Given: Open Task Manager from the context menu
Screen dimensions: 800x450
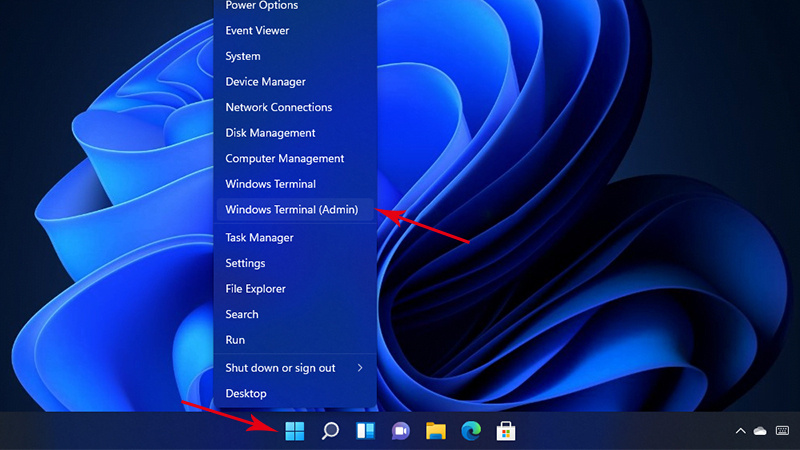Looking at the screenshot, I should 259,238.
